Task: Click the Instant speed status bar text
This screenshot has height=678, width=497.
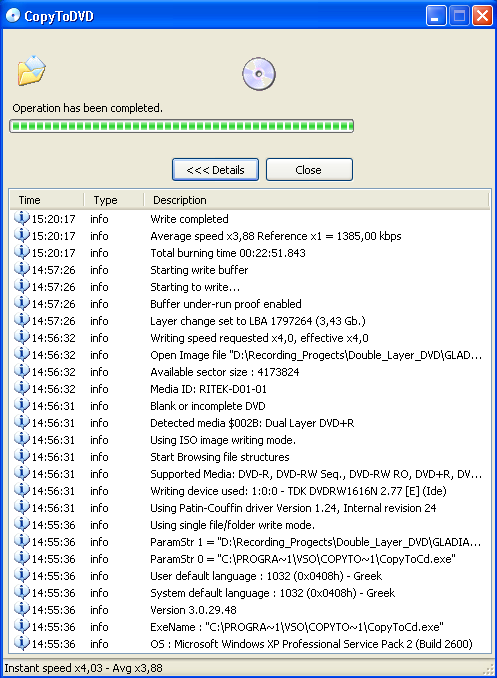Action: coord(83,668)
